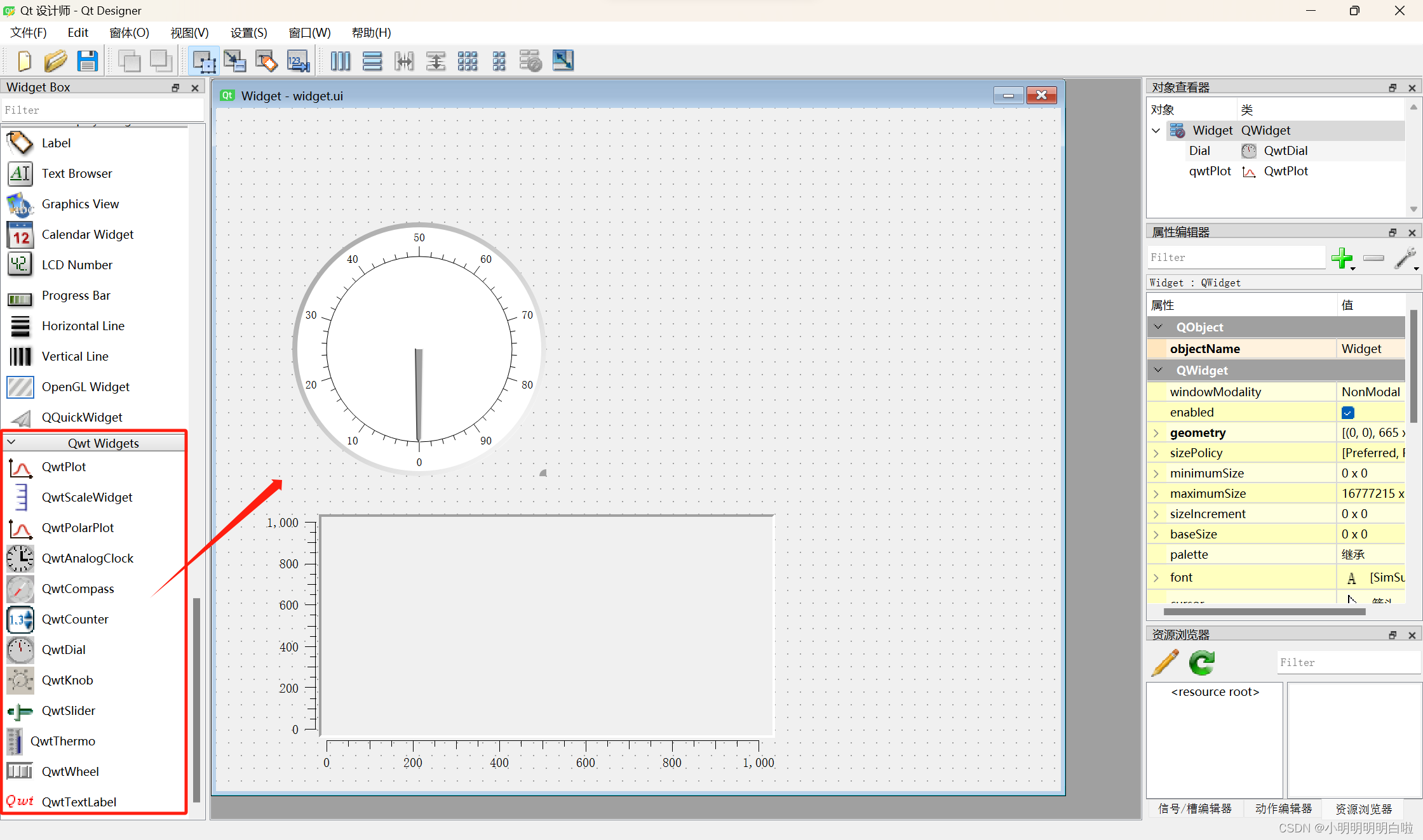
Task: Switch to 动作编辑器 tab
Action: 1283,808
